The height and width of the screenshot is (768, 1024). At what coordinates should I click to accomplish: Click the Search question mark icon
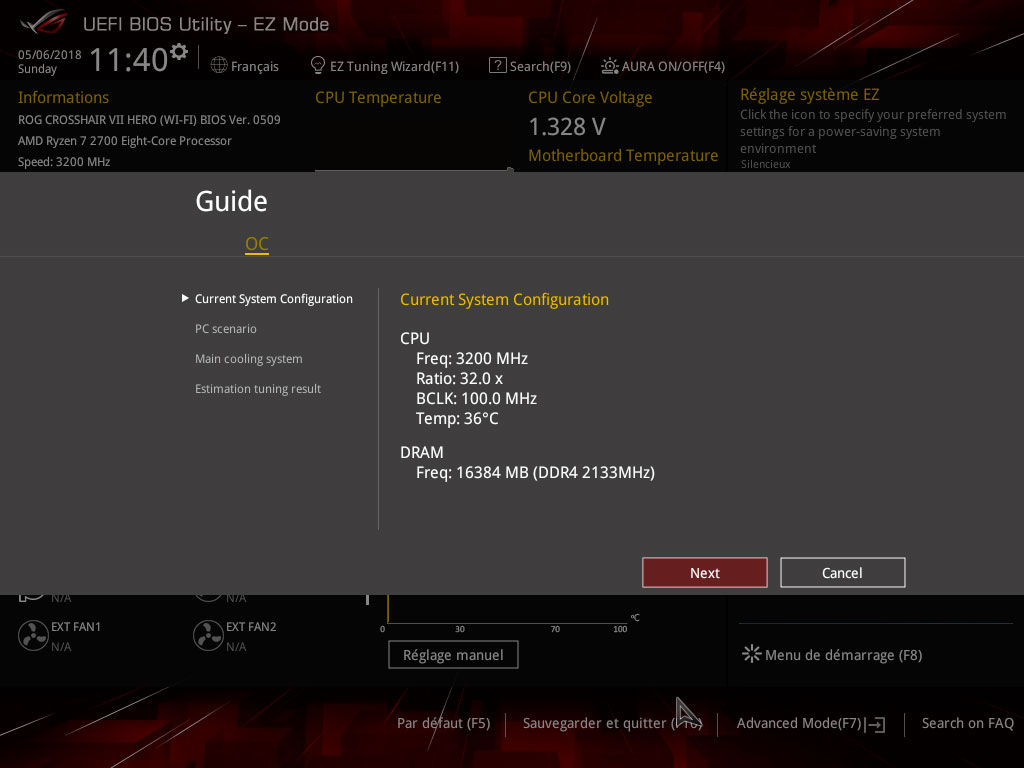497,66
